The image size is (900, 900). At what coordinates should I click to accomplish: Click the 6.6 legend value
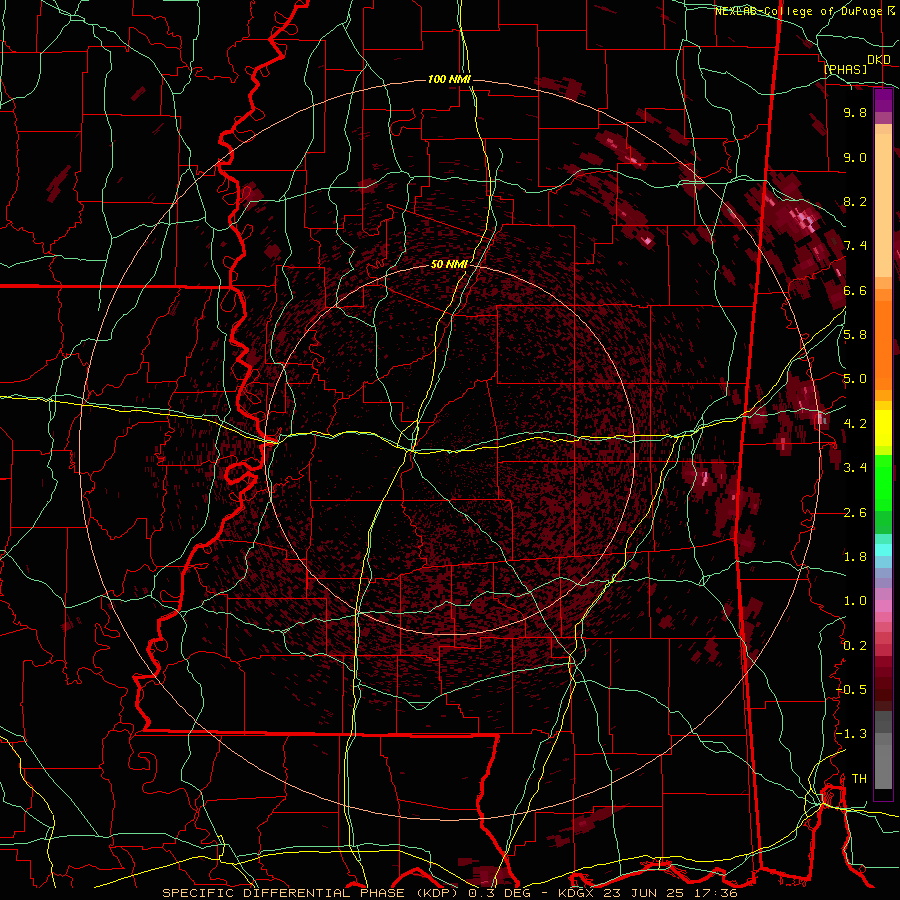coord(855,290)
